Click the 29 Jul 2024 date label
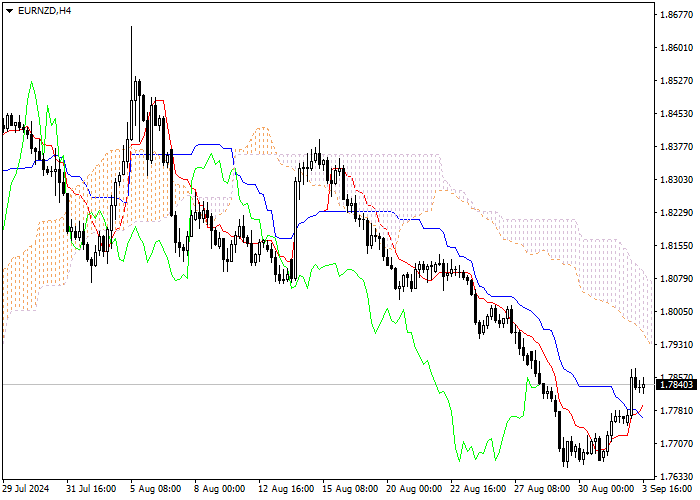 pyautogui.click(x=26, y=489)
